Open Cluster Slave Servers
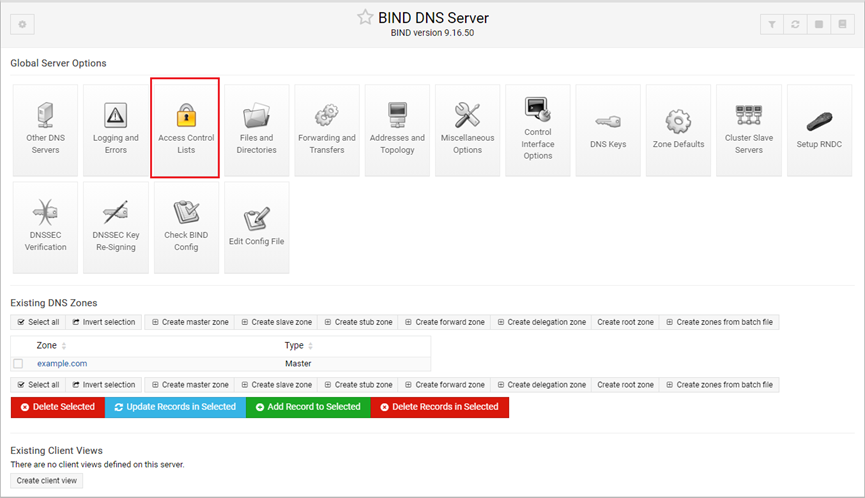Image resolution: width=865 pixels, height=498 pixels. tap(749, 130)
